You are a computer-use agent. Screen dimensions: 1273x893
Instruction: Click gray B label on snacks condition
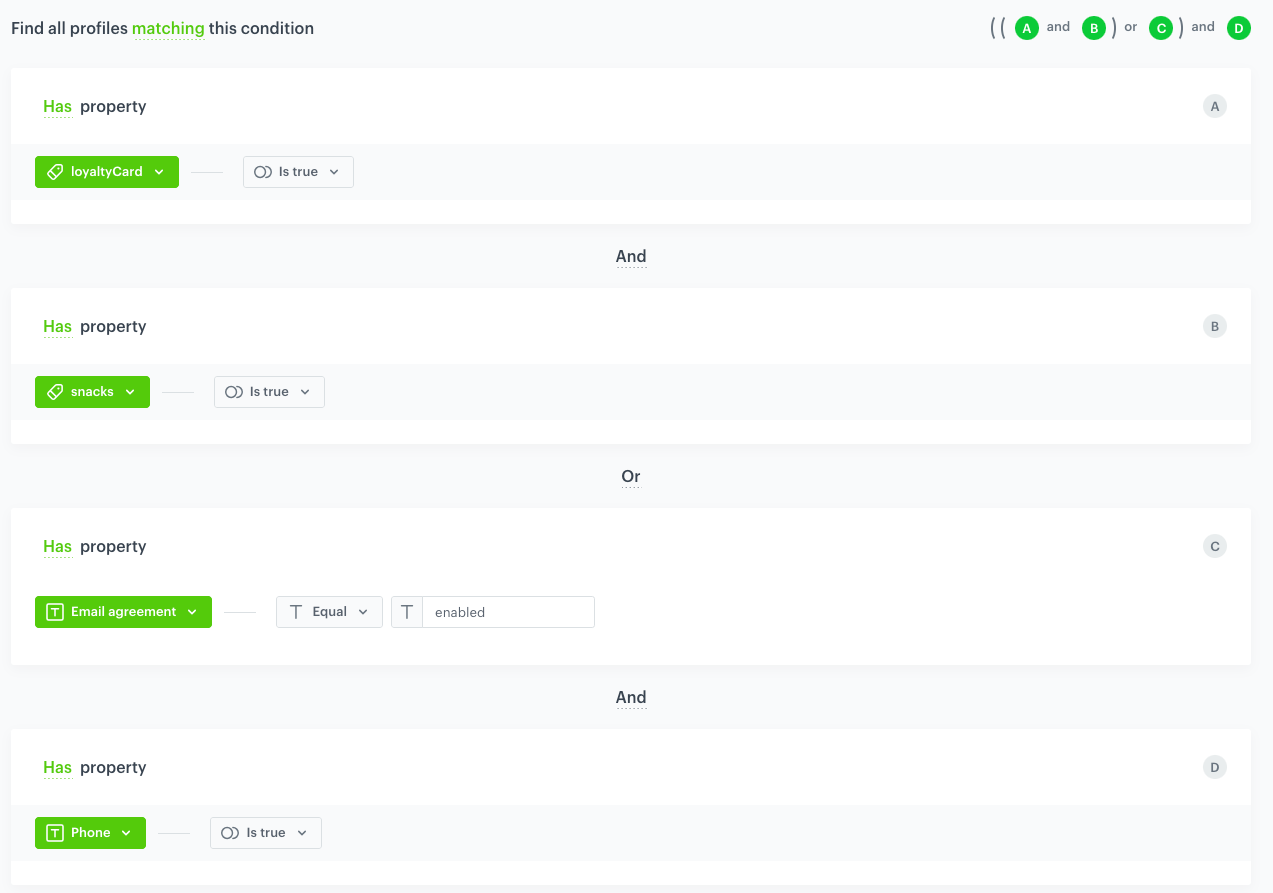coord(1214,327)
